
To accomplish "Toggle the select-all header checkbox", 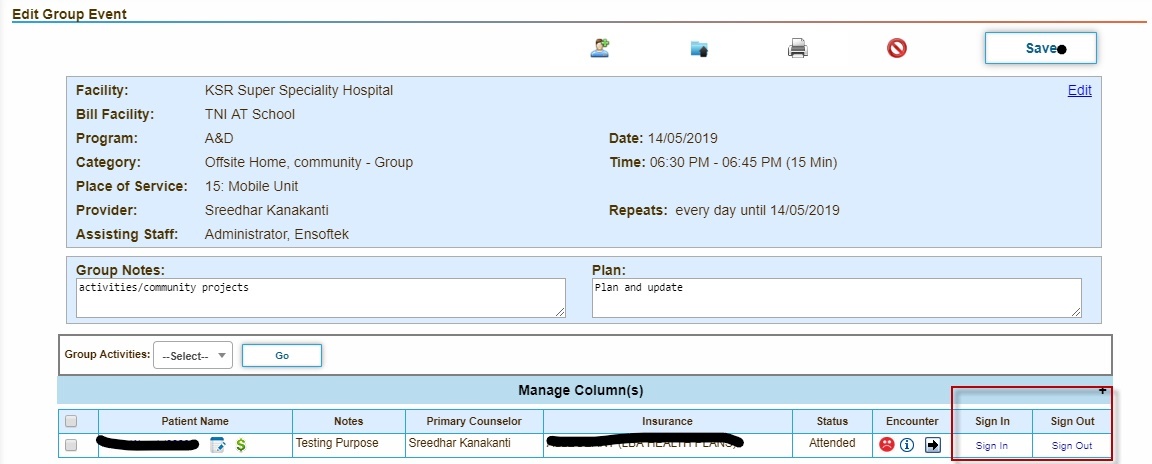I will coord(71,421).
